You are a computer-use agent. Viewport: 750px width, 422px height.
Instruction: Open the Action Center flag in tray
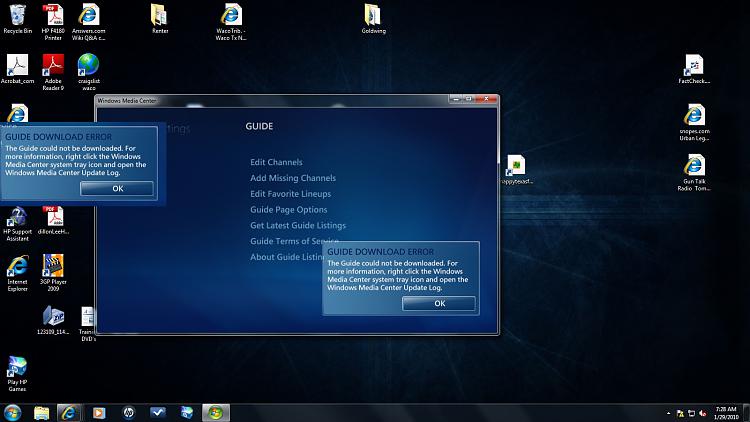pos(680,413)
